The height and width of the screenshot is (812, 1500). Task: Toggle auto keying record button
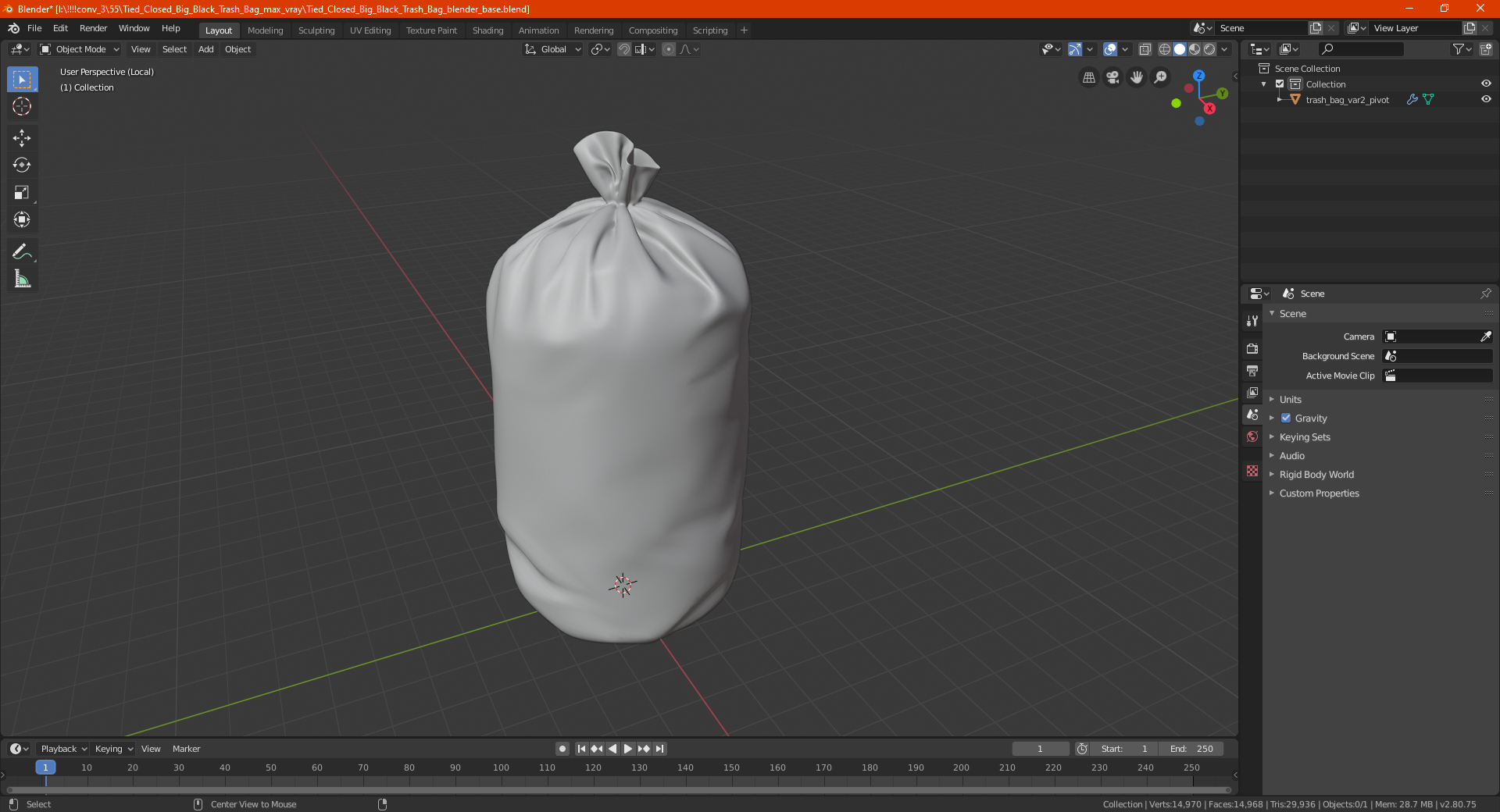coord(562,749)
